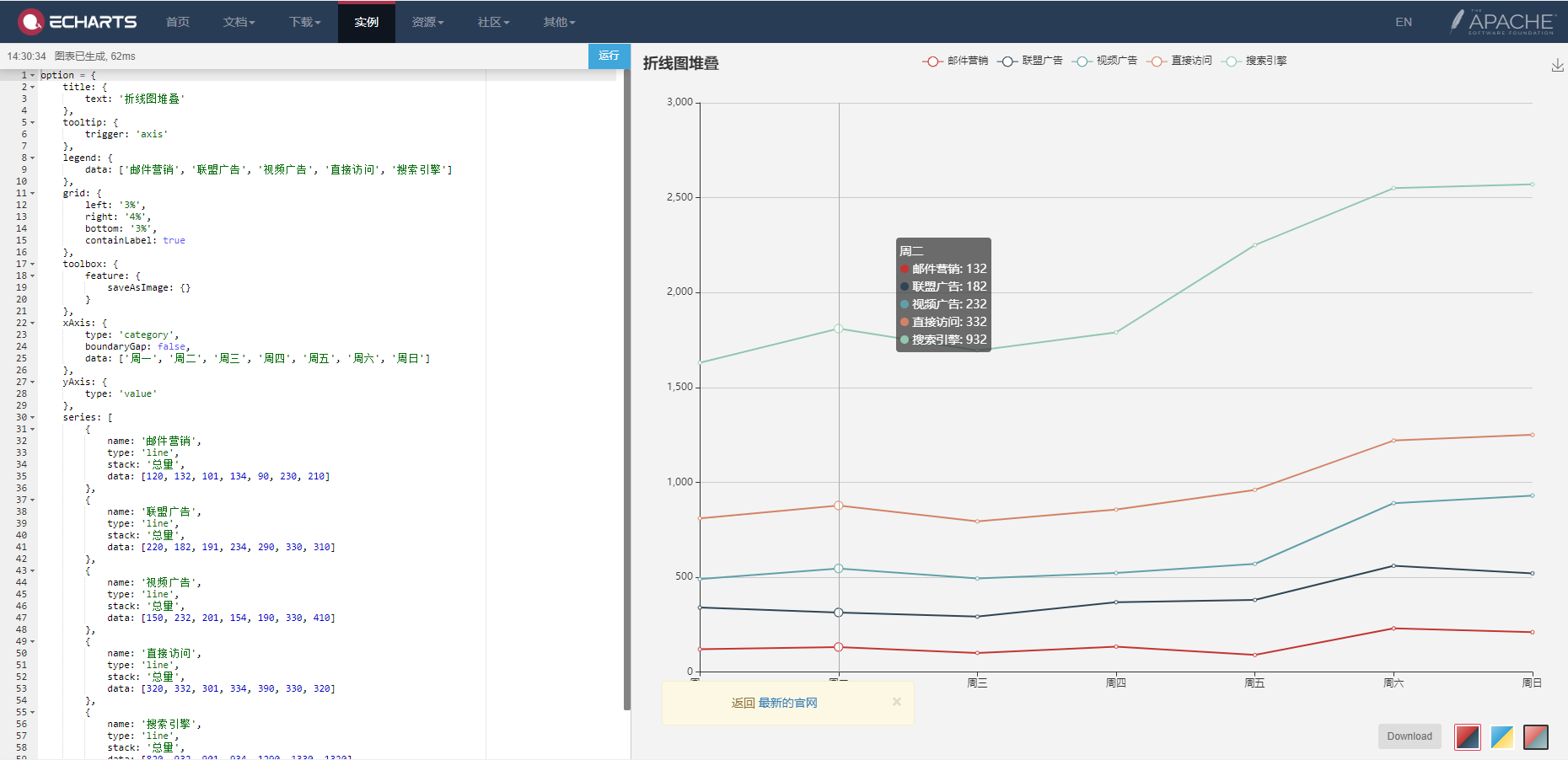
Task: Close the 返回最新的官网 notification
Action: [897, 702]
